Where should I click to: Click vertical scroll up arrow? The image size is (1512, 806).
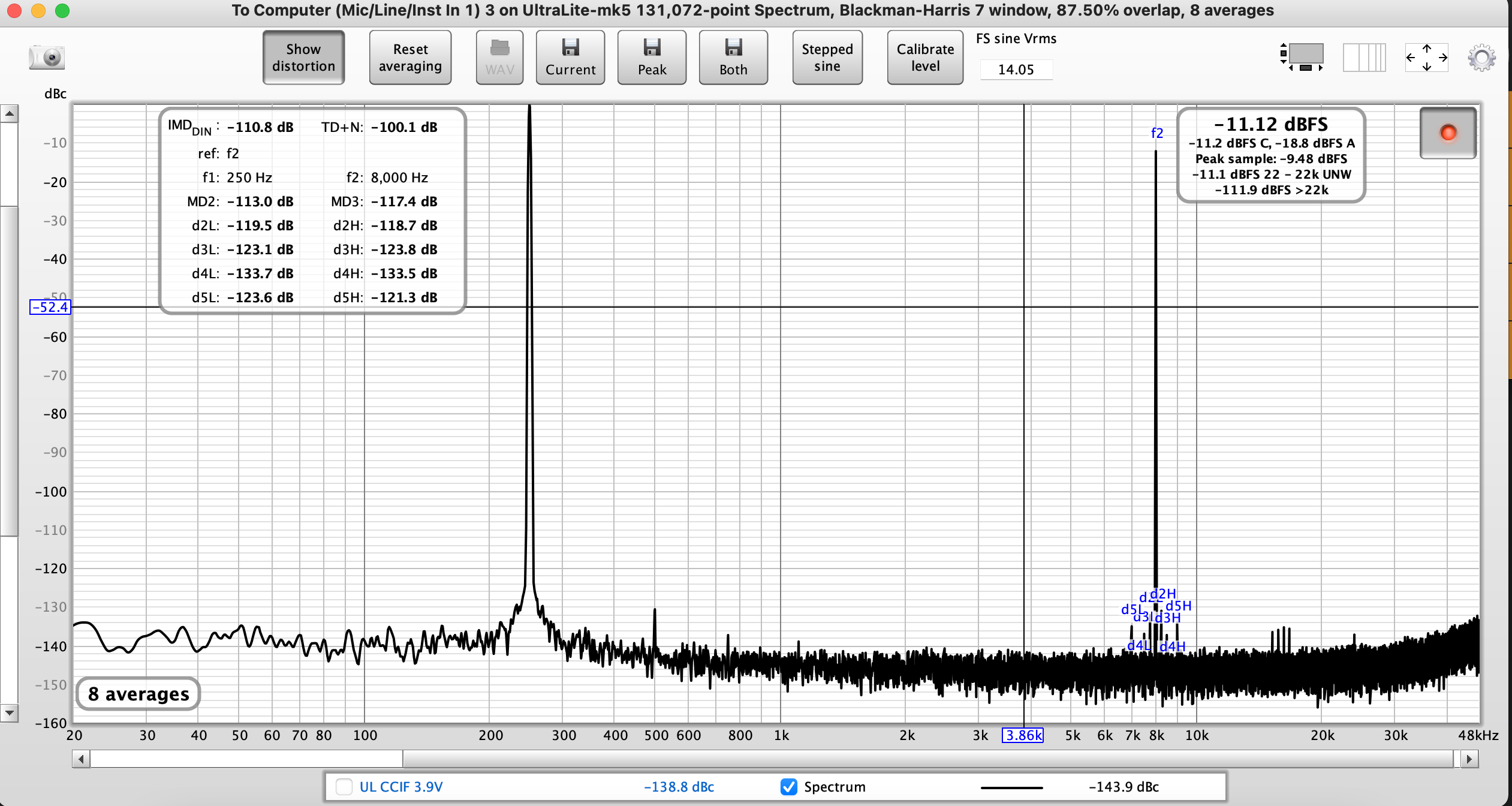[9, 113]
